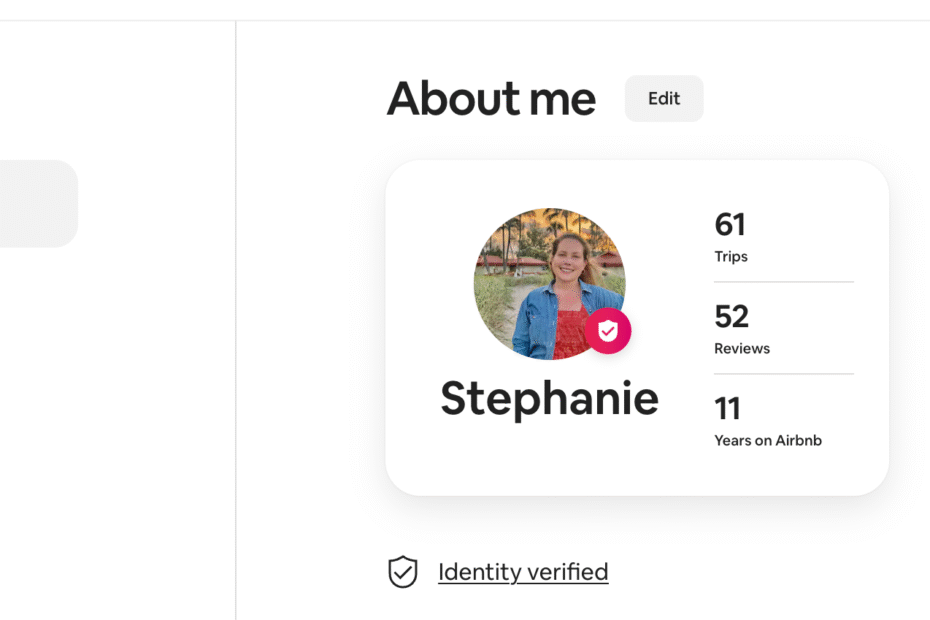Select the Reviews label
The image size is (930, 620).
click(742, 348)
